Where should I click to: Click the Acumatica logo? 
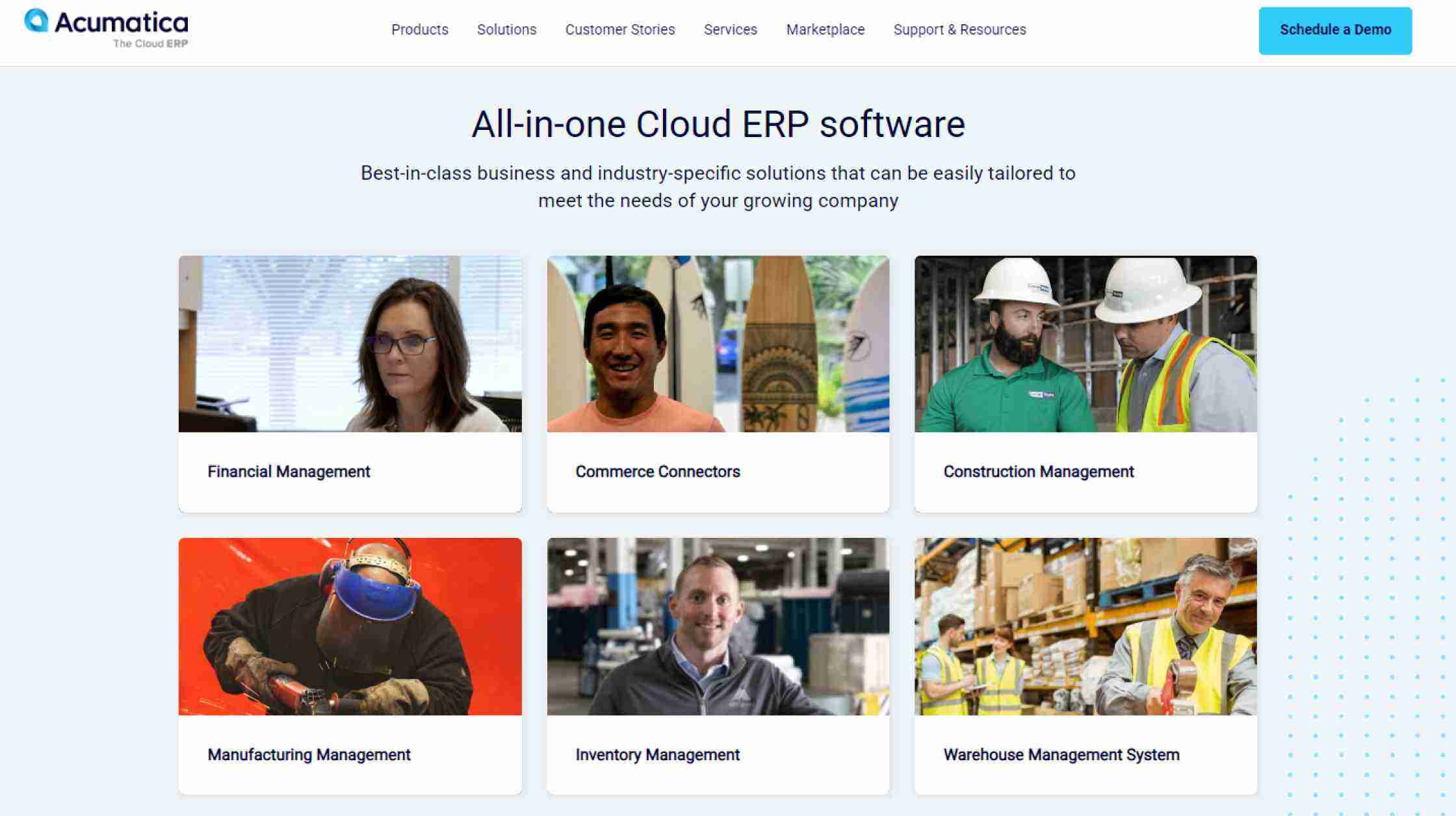point(106,29)
